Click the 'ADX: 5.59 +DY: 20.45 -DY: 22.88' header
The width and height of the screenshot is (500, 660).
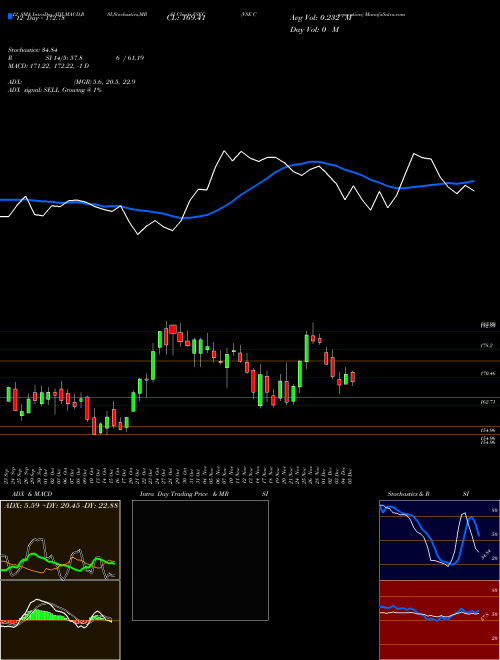pos(61,506)
